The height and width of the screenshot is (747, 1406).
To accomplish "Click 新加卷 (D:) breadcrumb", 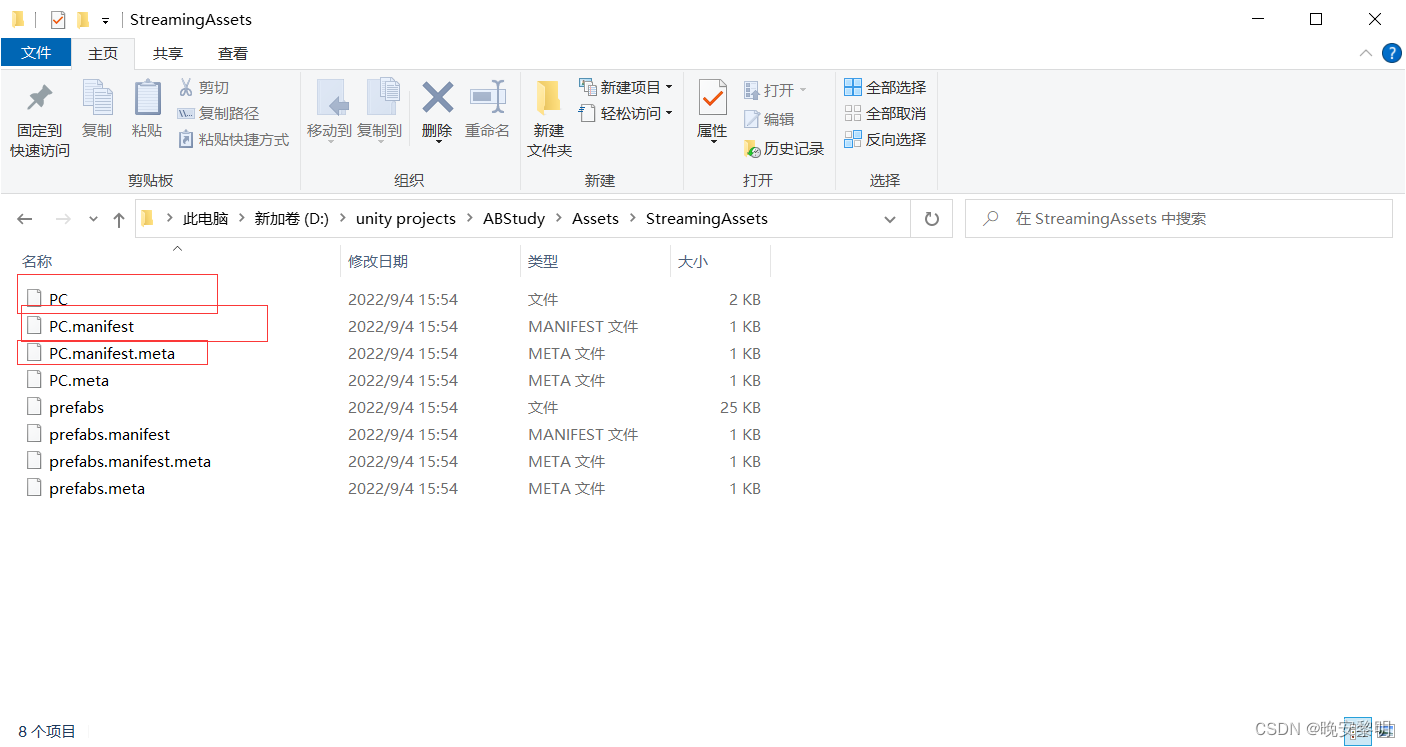I will pos(292,219).
